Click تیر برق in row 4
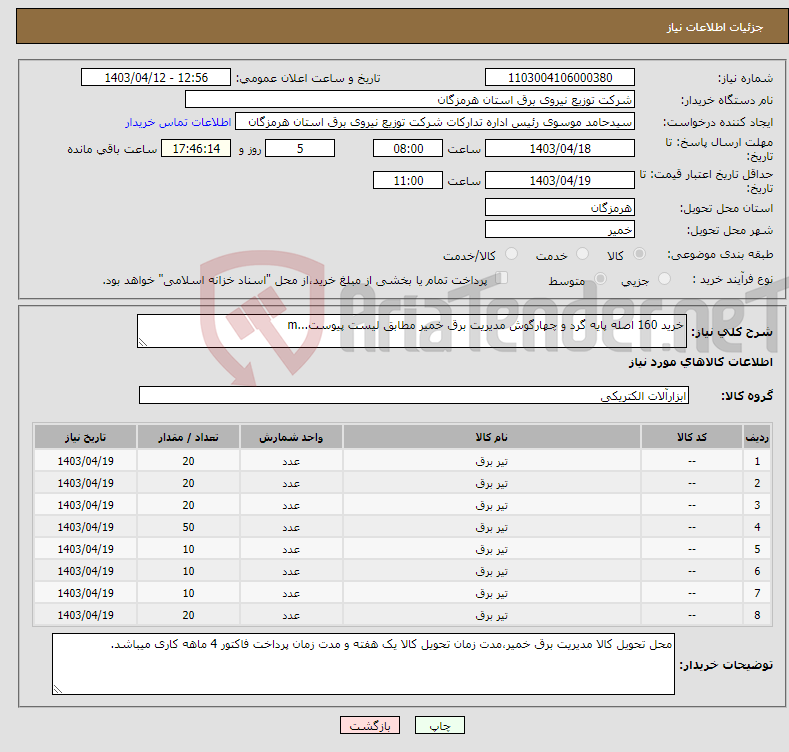789x752 pixels. point(492,527)
